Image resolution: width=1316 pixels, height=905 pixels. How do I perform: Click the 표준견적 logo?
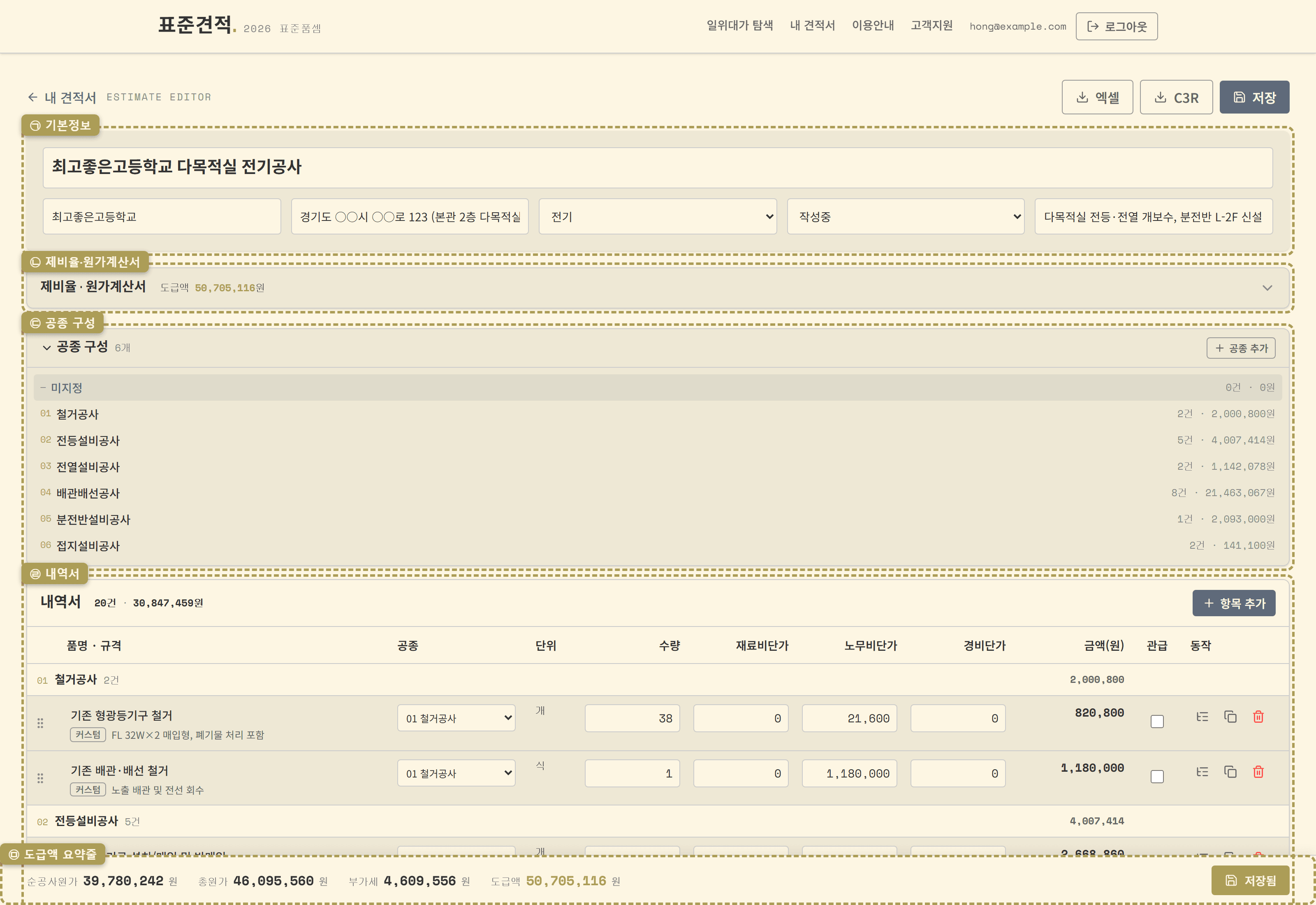(x=197, y=25)
